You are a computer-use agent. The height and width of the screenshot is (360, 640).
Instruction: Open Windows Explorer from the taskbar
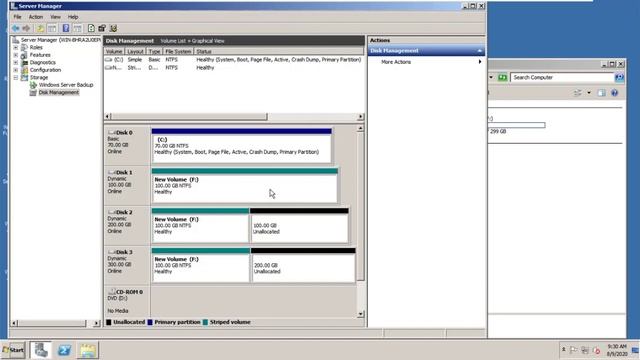coord(88,350)
